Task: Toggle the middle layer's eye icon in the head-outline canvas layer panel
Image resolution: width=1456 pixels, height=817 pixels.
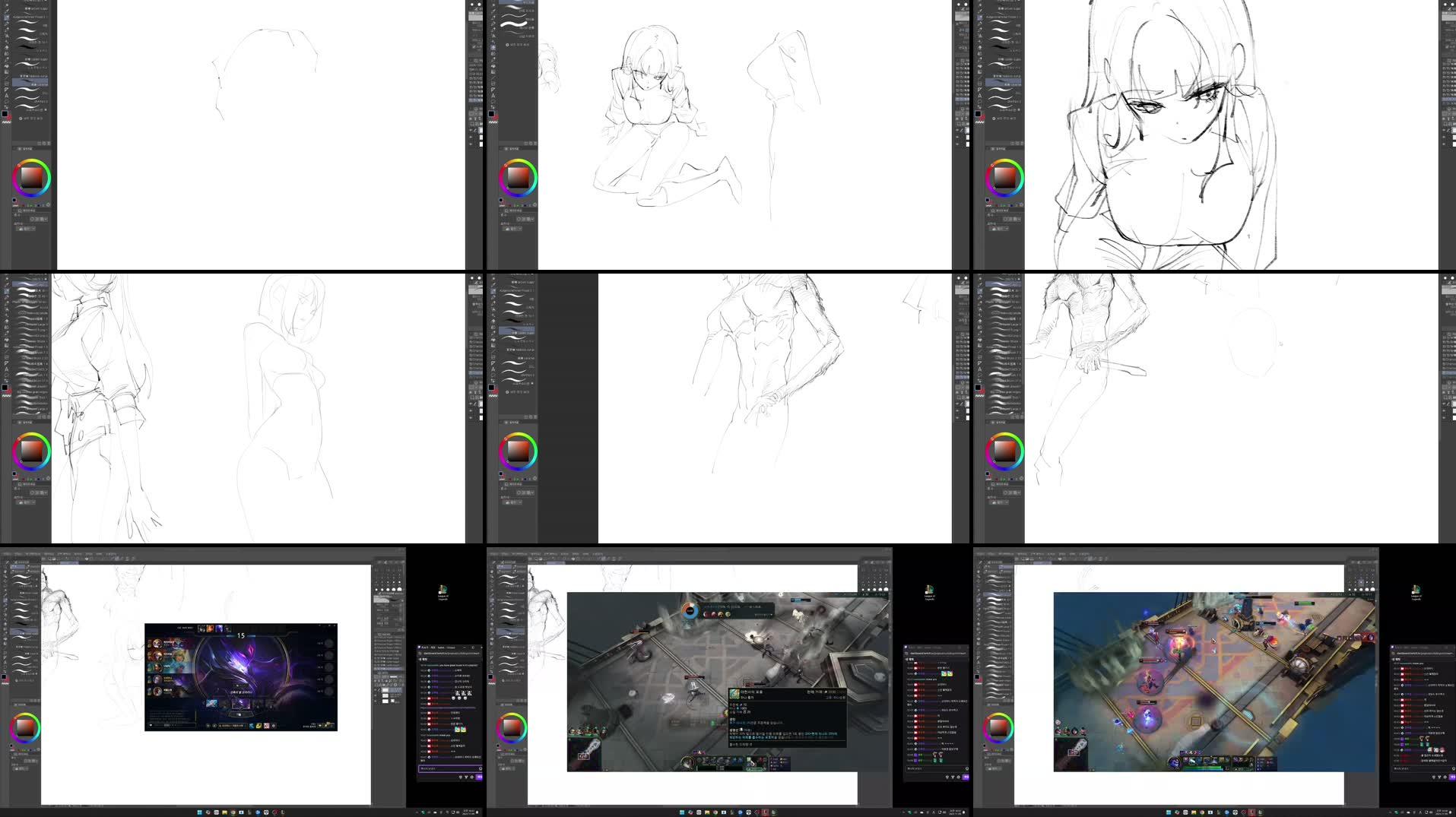Action: [471, 137]
